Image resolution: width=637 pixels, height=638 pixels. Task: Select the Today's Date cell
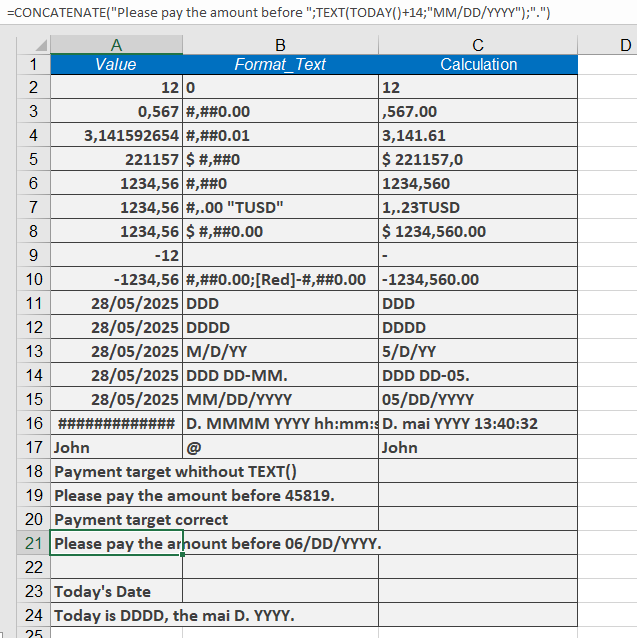[116, 591]
